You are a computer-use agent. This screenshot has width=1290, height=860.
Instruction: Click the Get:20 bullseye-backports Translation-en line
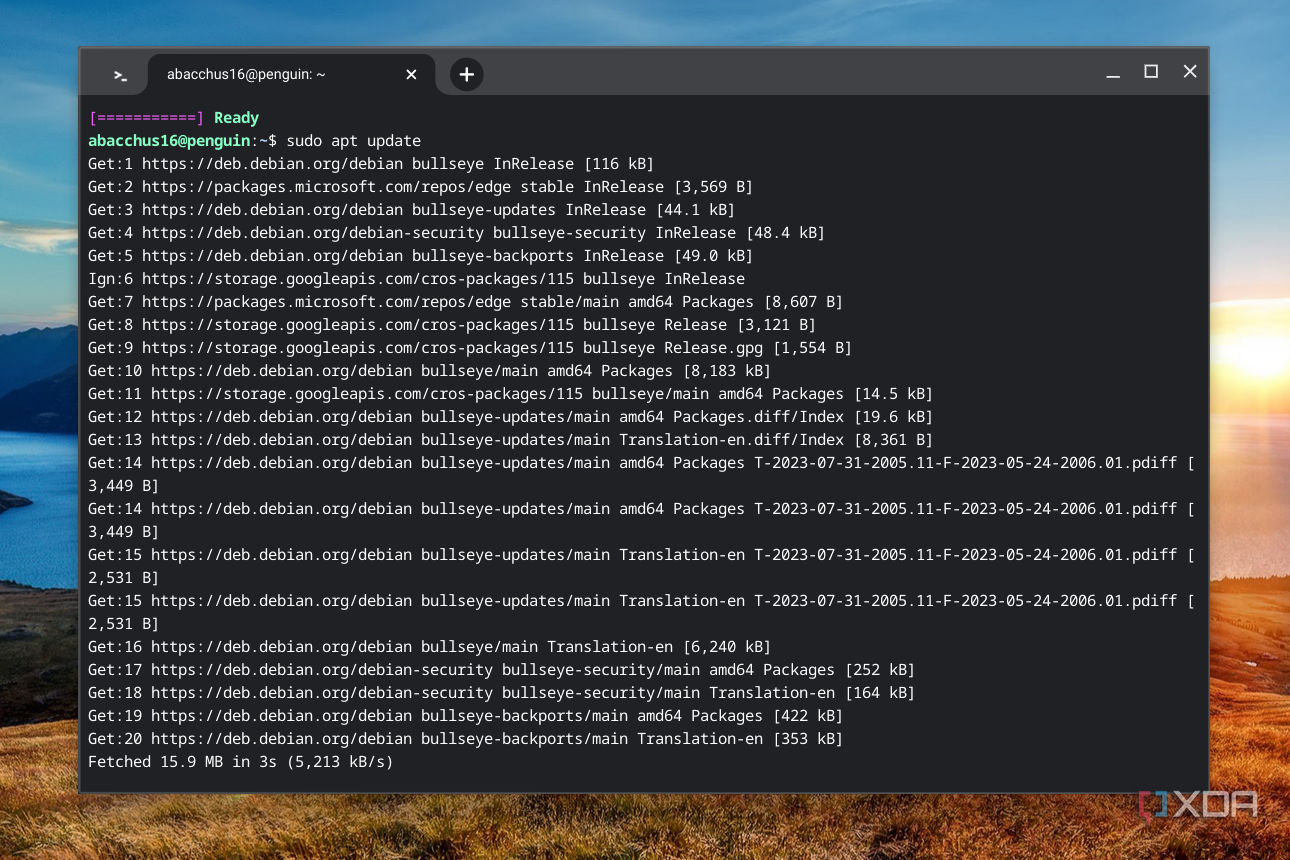[465, 739]
